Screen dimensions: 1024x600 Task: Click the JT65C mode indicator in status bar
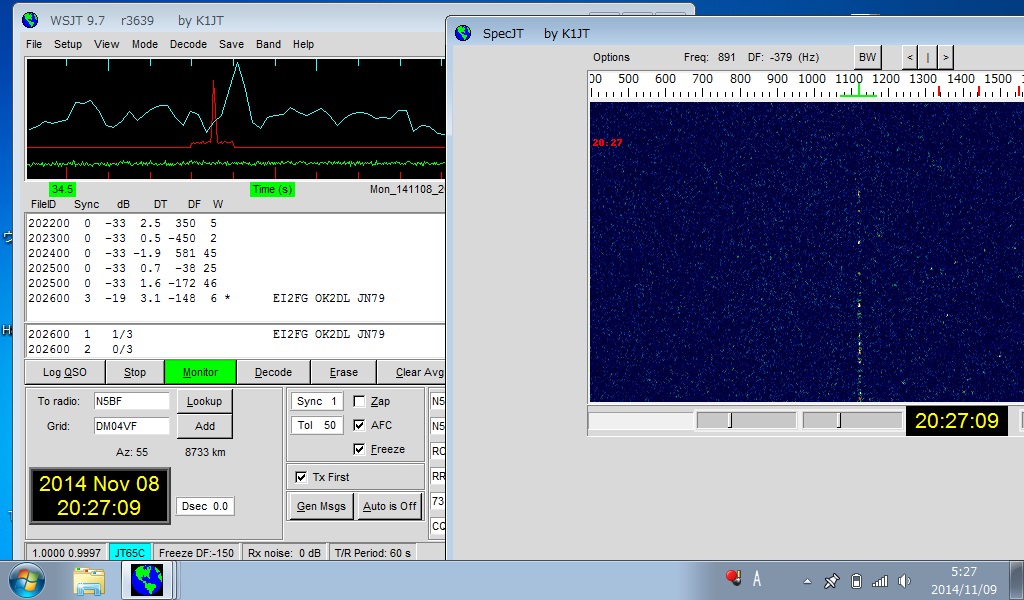(129, 553)
